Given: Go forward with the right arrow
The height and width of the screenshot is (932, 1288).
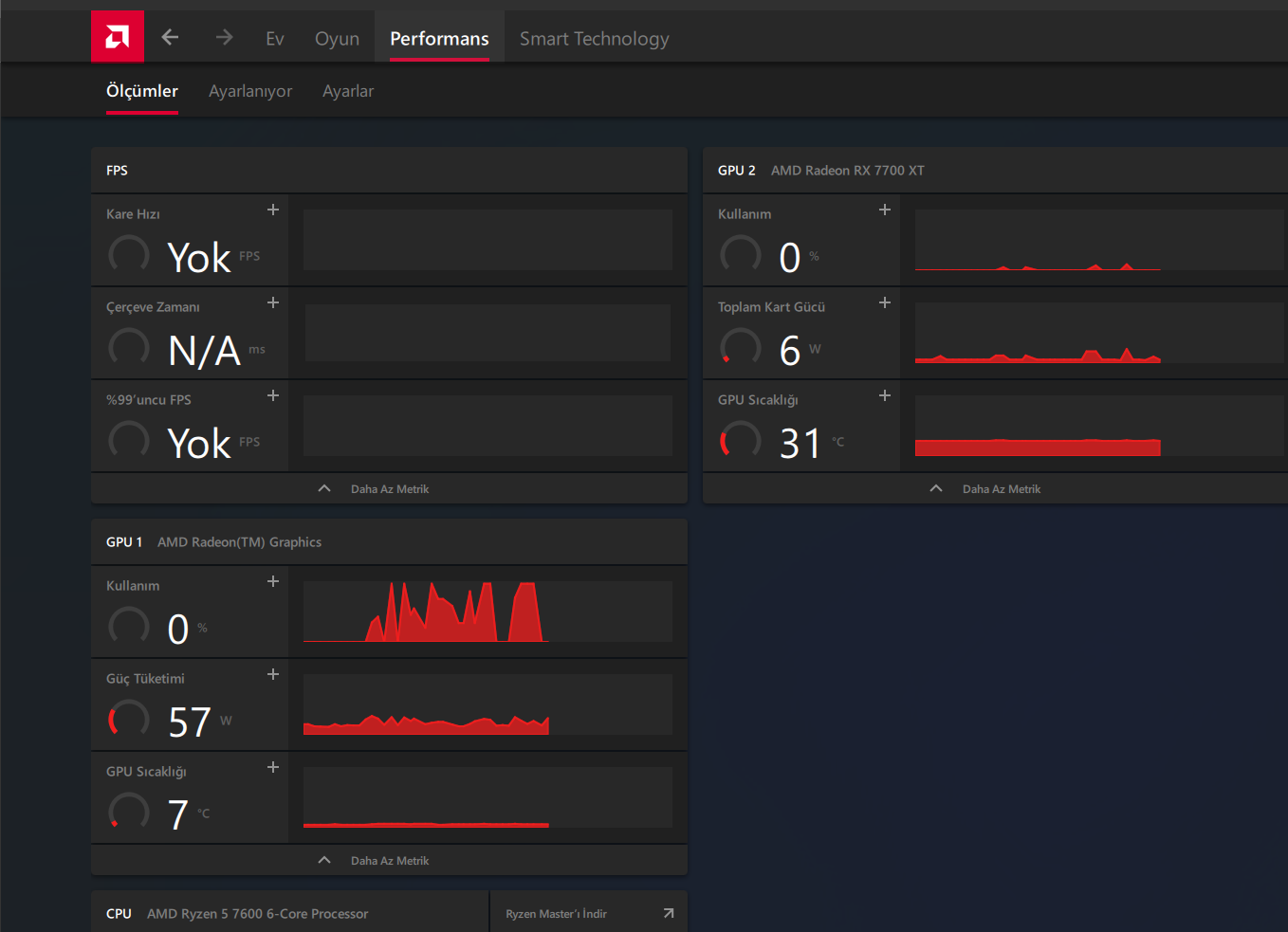Looking at the screenshot, I should coord(224,37).
